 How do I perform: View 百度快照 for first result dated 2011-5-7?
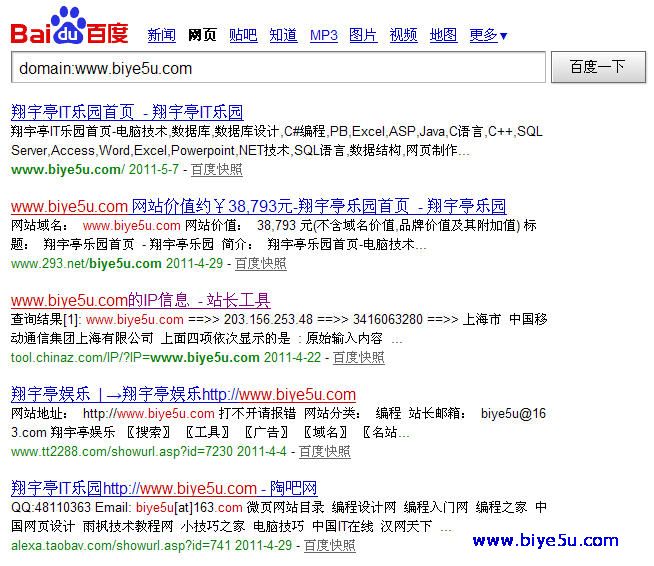(216, 169)
